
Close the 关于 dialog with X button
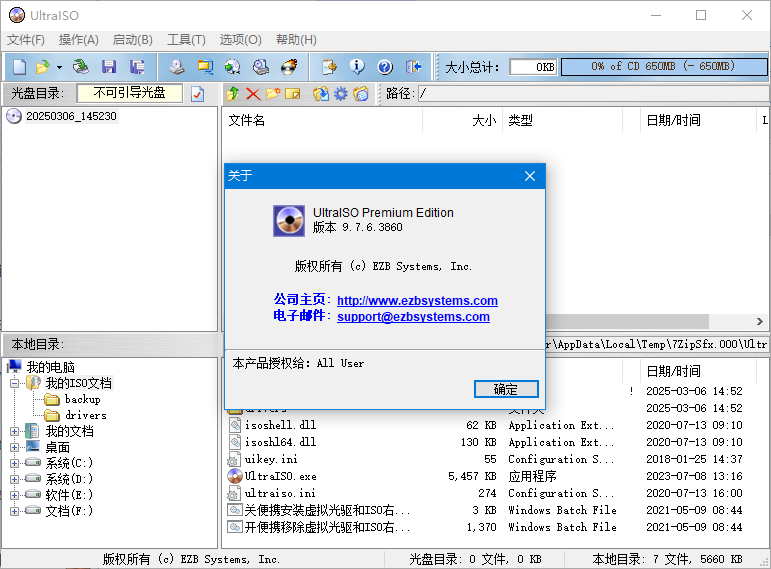click(530, 176)
